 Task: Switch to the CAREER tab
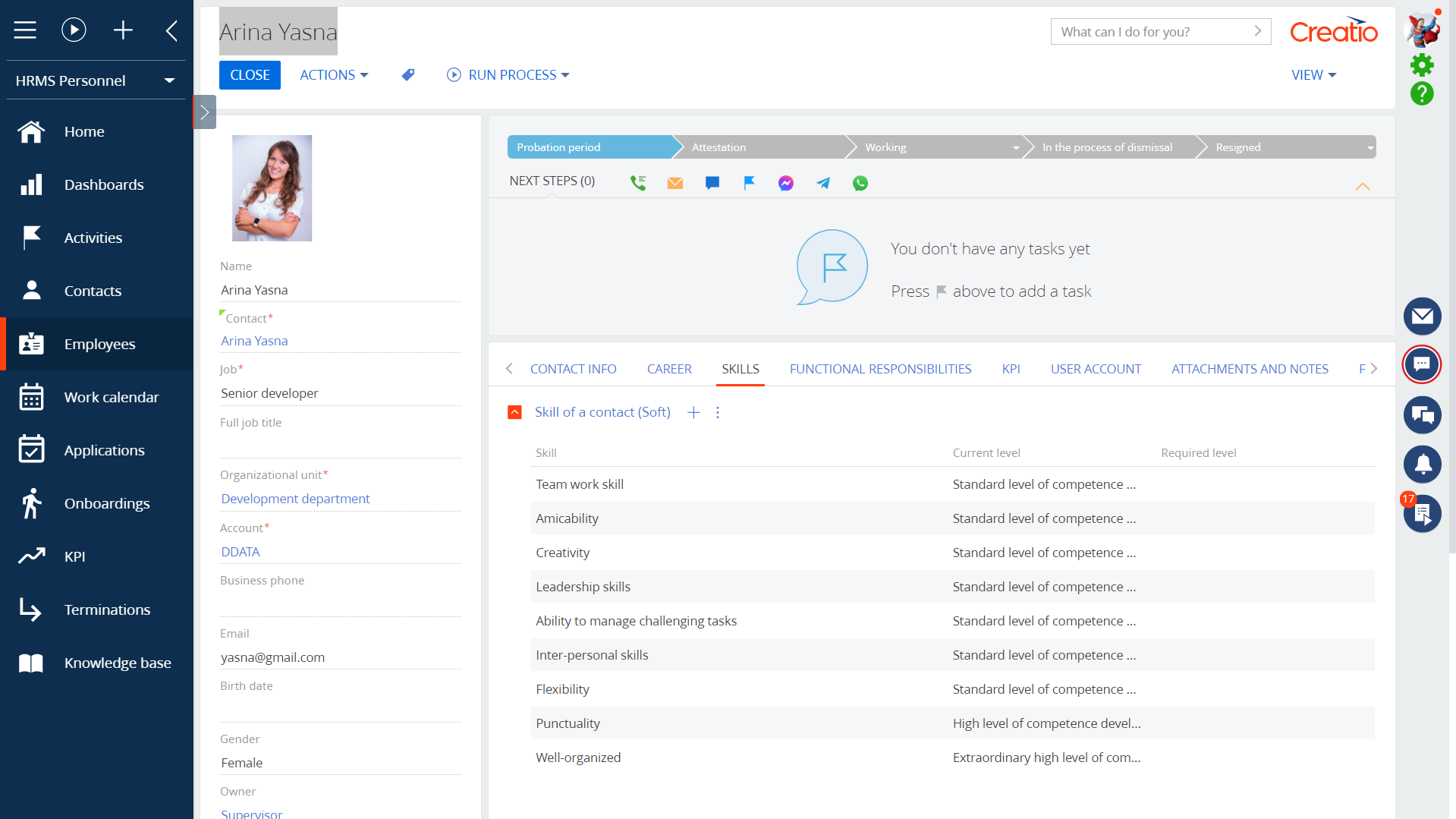[x=668, y=369]
